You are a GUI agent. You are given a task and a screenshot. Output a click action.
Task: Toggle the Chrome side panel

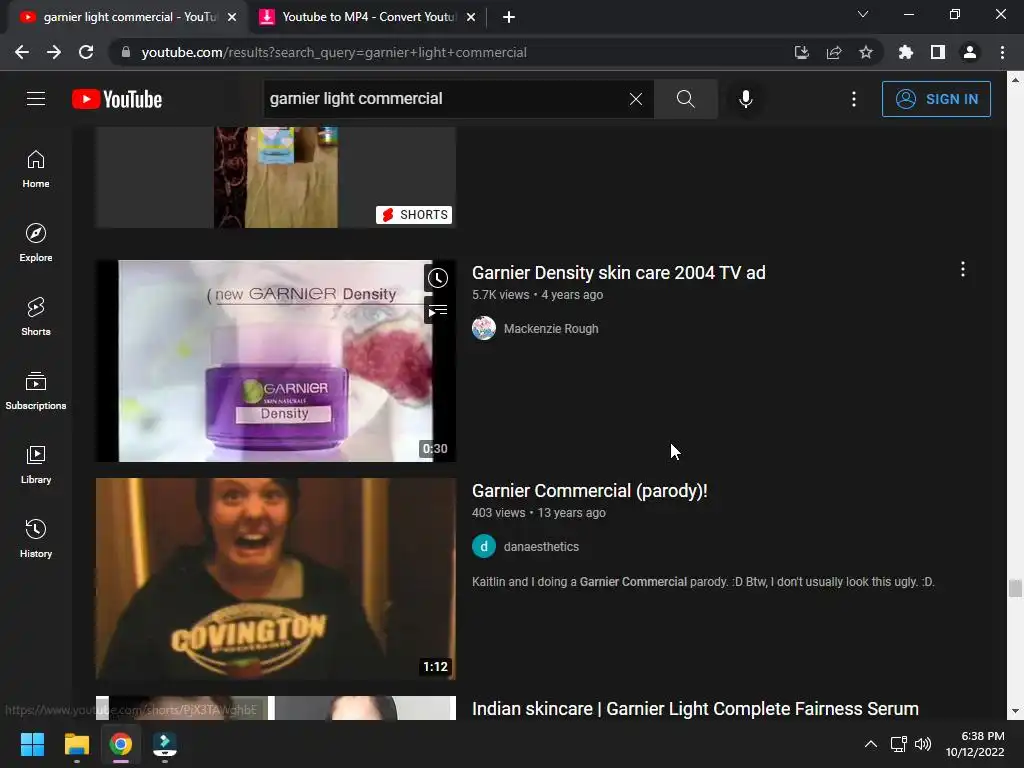pos(938,52)
